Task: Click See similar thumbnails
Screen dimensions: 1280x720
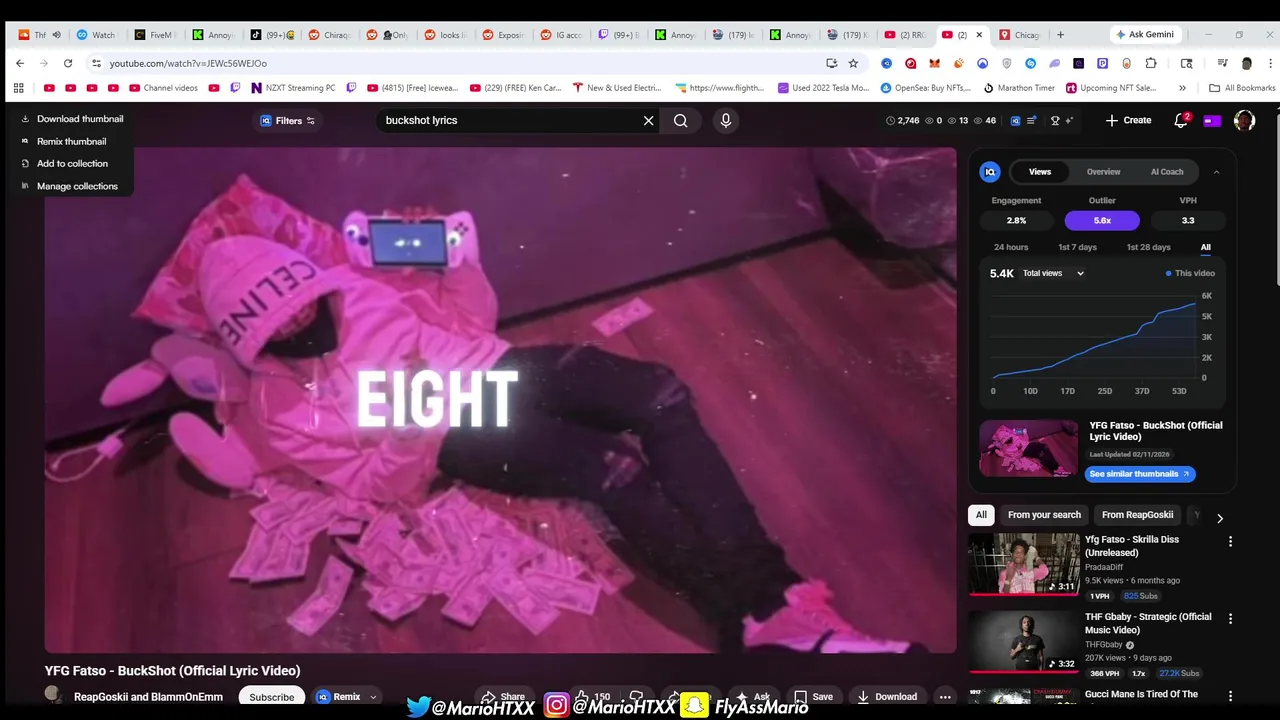Action: pos(1140,474)
